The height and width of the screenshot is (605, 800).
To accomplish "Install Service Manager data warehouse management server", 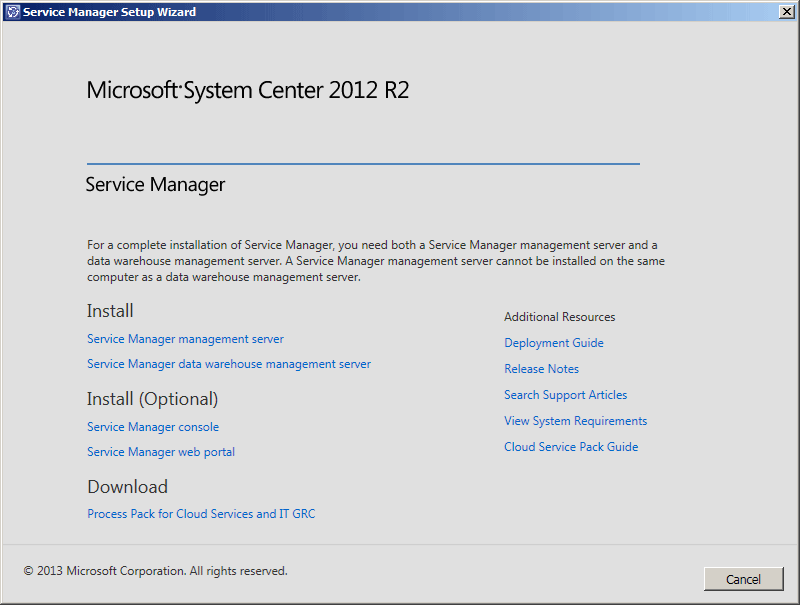I will pyautogui.click(x=229, y=364).
